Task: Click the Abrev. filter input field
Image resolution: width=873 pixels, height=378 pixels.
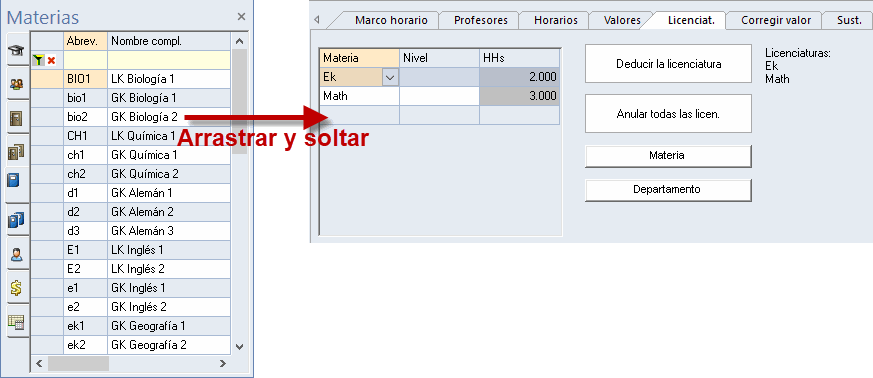Action: [x=85, y=60]
